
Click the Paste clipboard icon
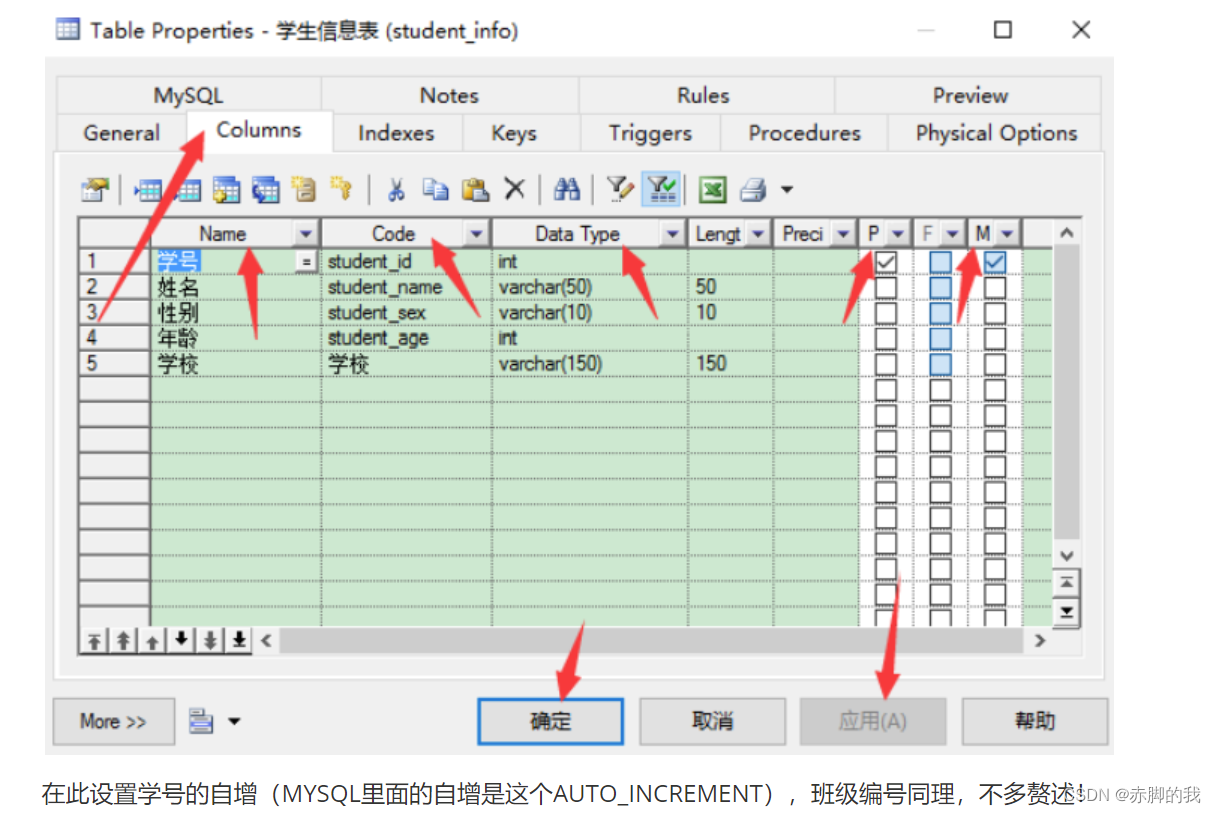pyautogui.click(x=475, y=189)
